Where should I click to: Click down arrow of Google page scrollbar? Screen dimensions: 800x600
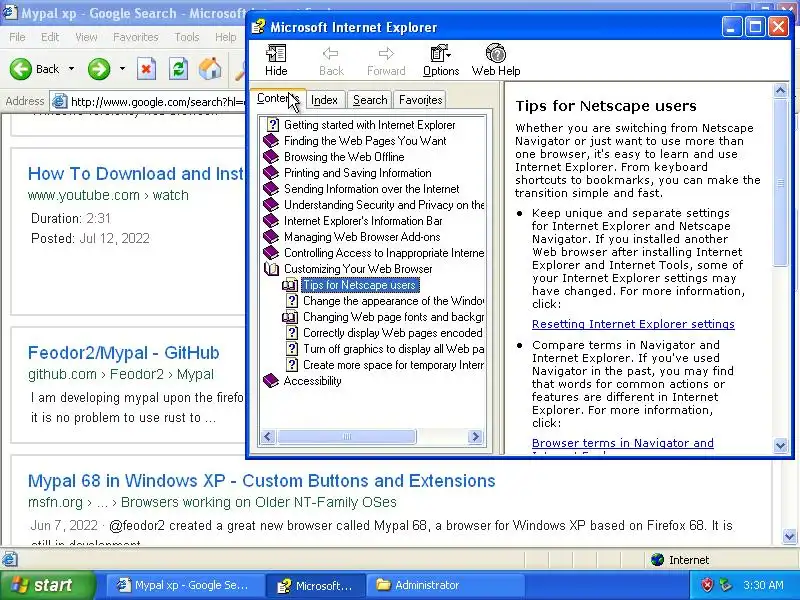790,536
